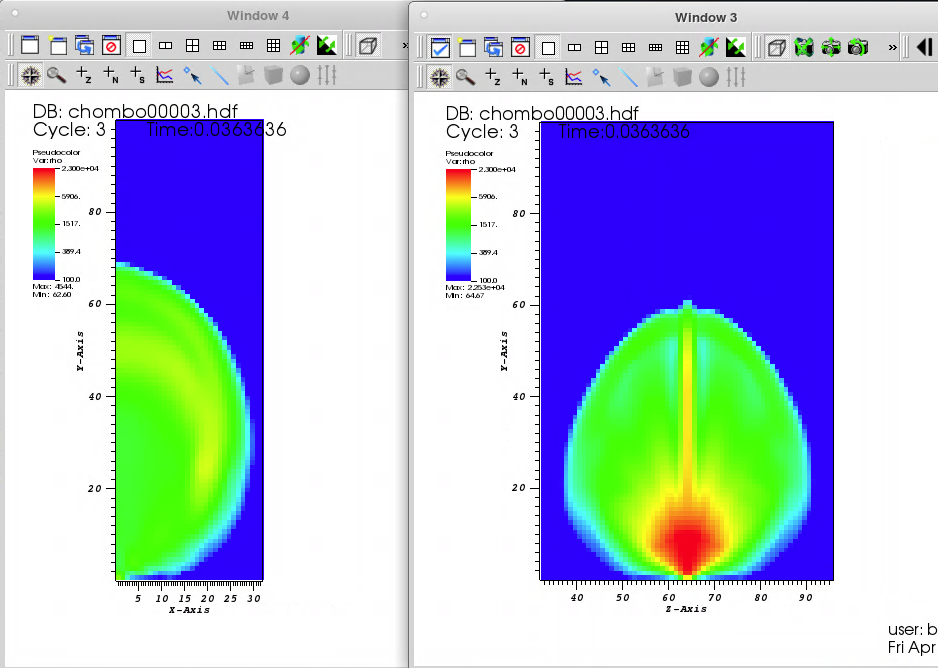Toggle perspective cube icon in Window 4
Screen dimensions: 938x668
pyautogui.click(x=368, y=45)
